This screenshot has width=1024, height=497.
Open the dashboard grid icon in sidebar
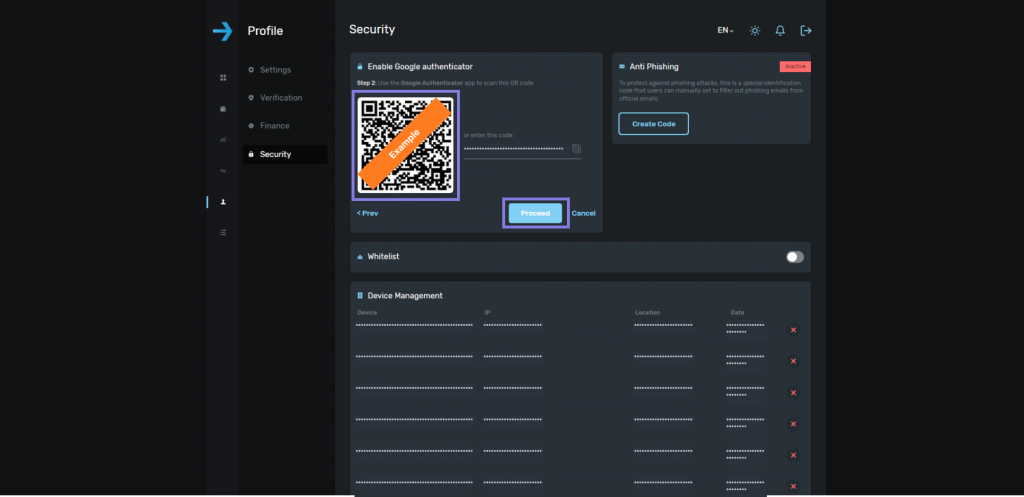(x=223, y=78)
